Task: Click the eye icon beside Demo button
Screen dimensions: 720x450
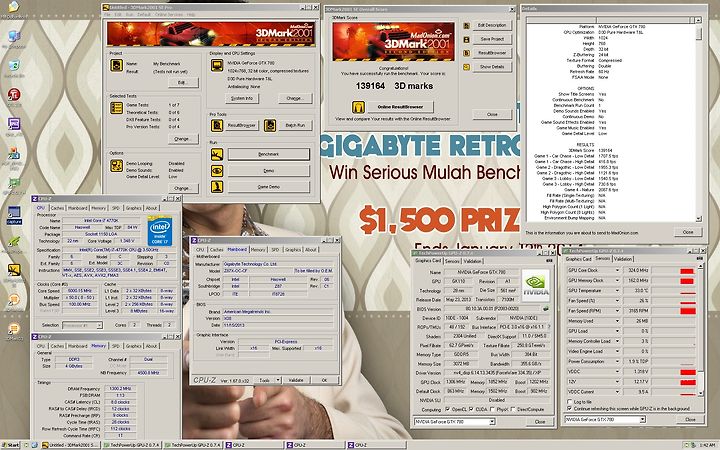Action: pyautogui.click(x=217, y=170)
